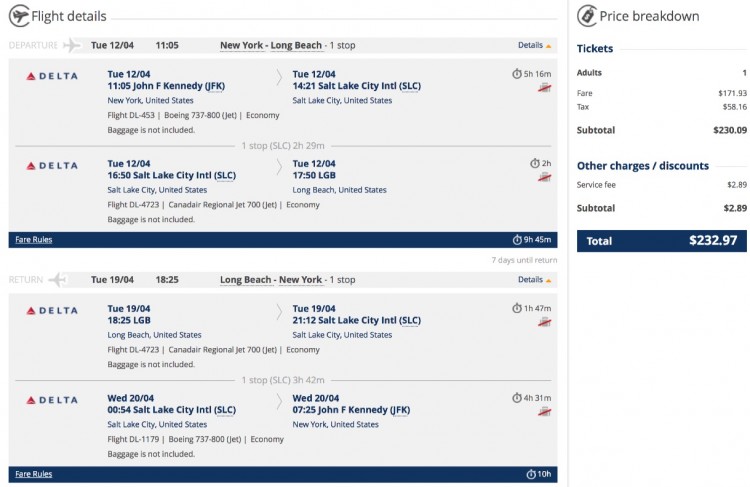Click the Long Beach - New York route
The height and width of the screenshot is (487, 750).
271,280
